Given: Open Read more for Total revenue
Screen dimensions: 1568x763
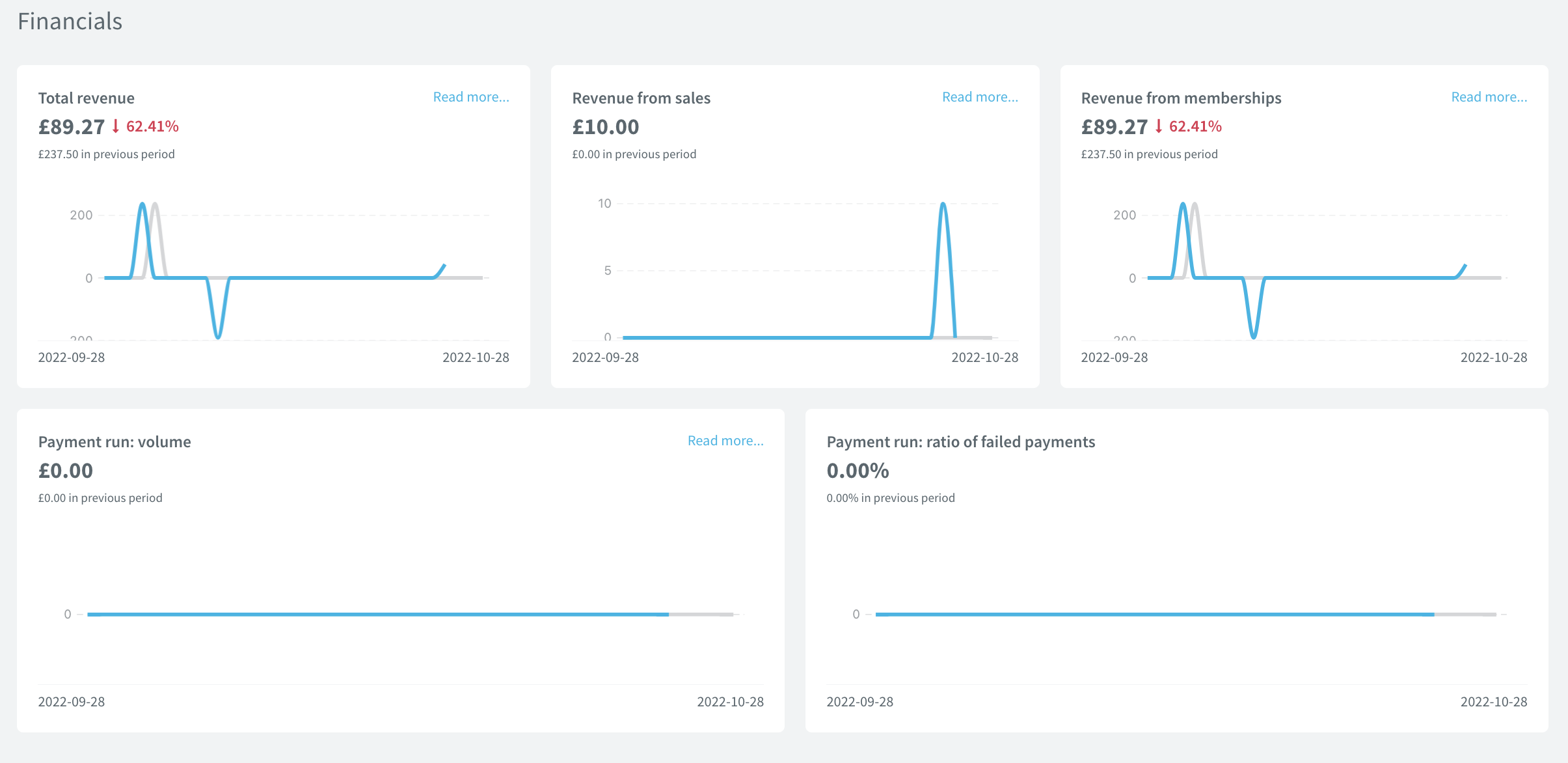Looking at the screenshot, I should point(471,97).
